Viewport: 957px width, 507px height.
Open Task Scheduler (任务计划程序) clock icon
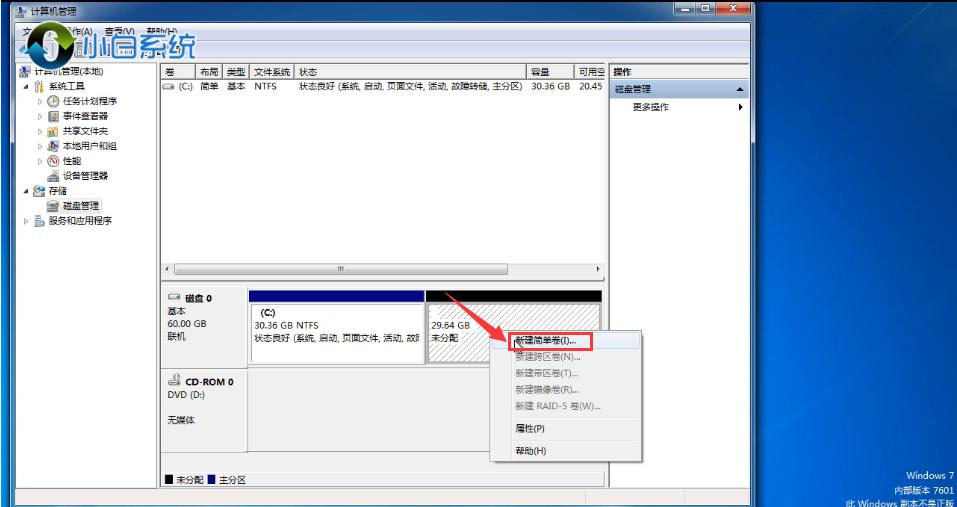(x=53, y=101)
